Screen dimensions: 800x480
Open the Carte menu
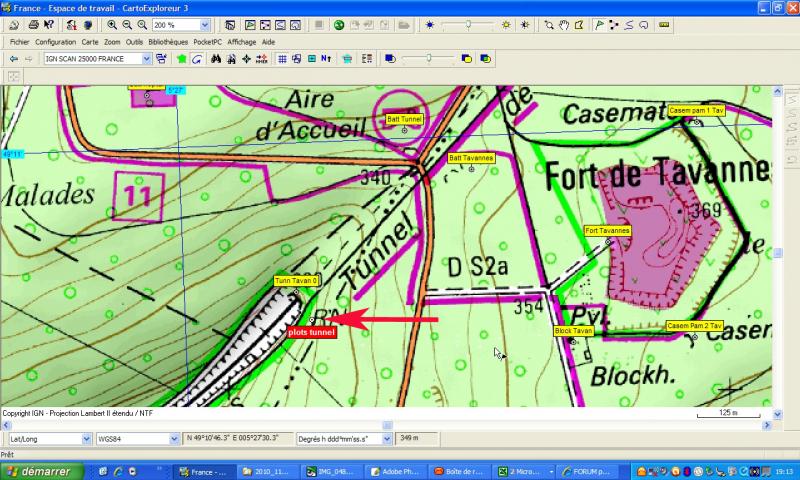[90, 42]
